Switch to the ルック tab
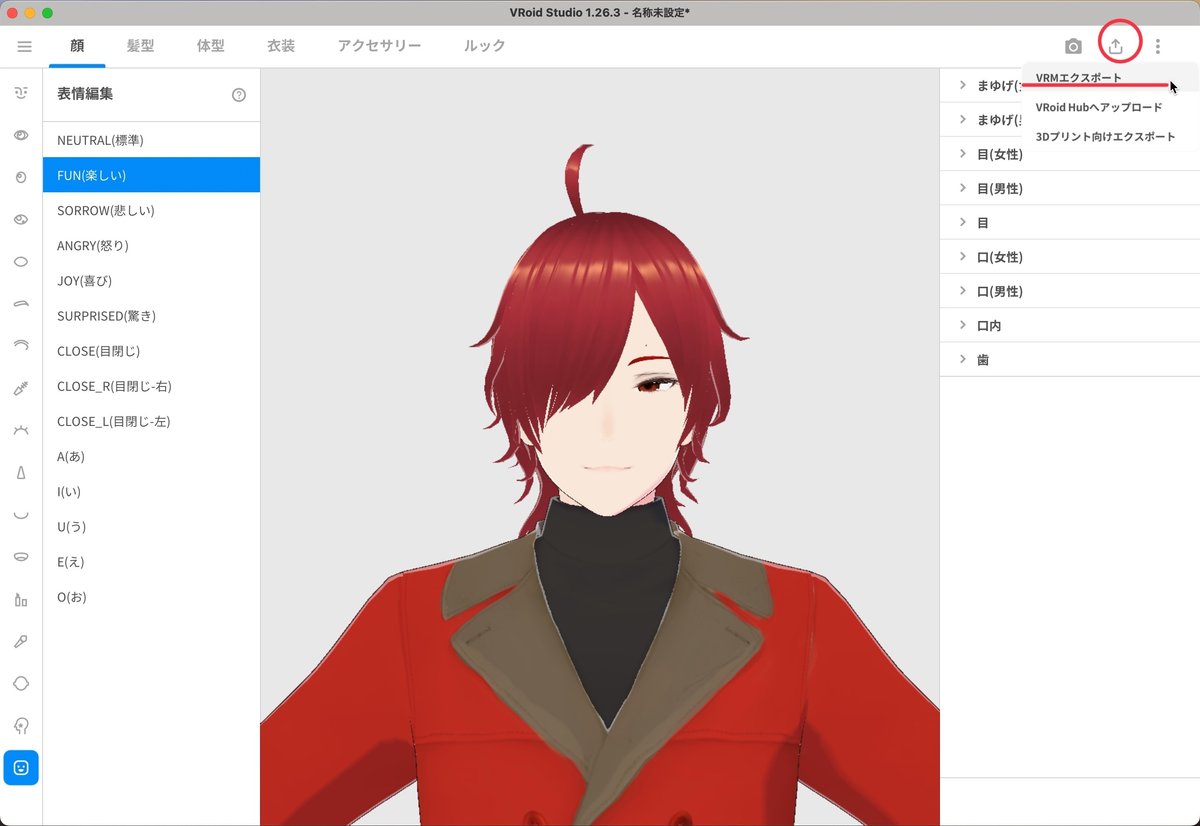This screenshot has width=1200, height=826. 483,45
